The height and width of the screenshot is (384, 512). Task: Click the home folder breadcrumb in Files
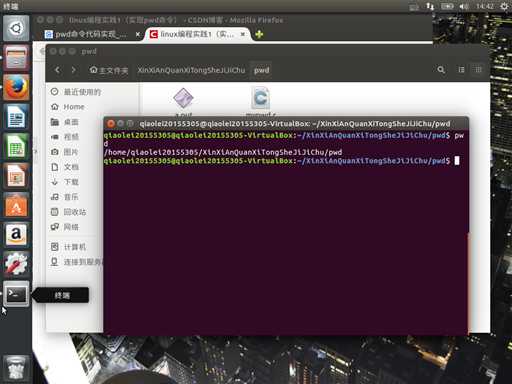109,70
